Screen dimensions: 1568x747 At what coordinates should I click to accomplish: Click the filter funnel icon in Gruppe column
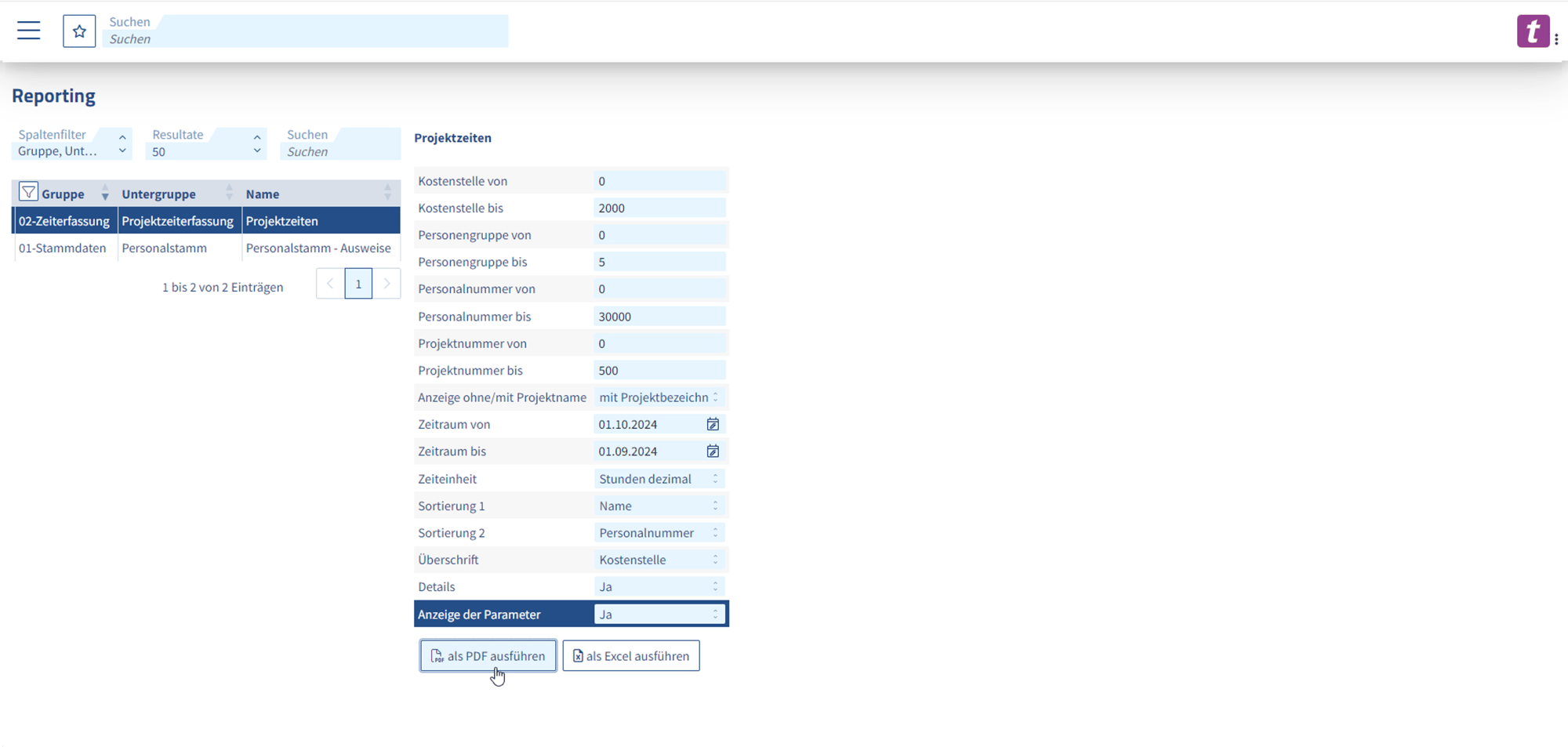pos(28,192)
